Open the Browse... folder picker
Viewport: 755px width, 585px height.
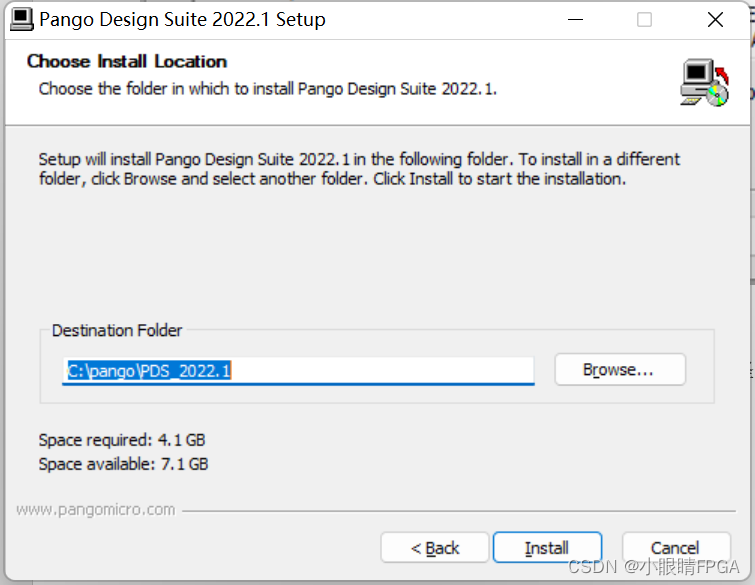tap(620, 369)
